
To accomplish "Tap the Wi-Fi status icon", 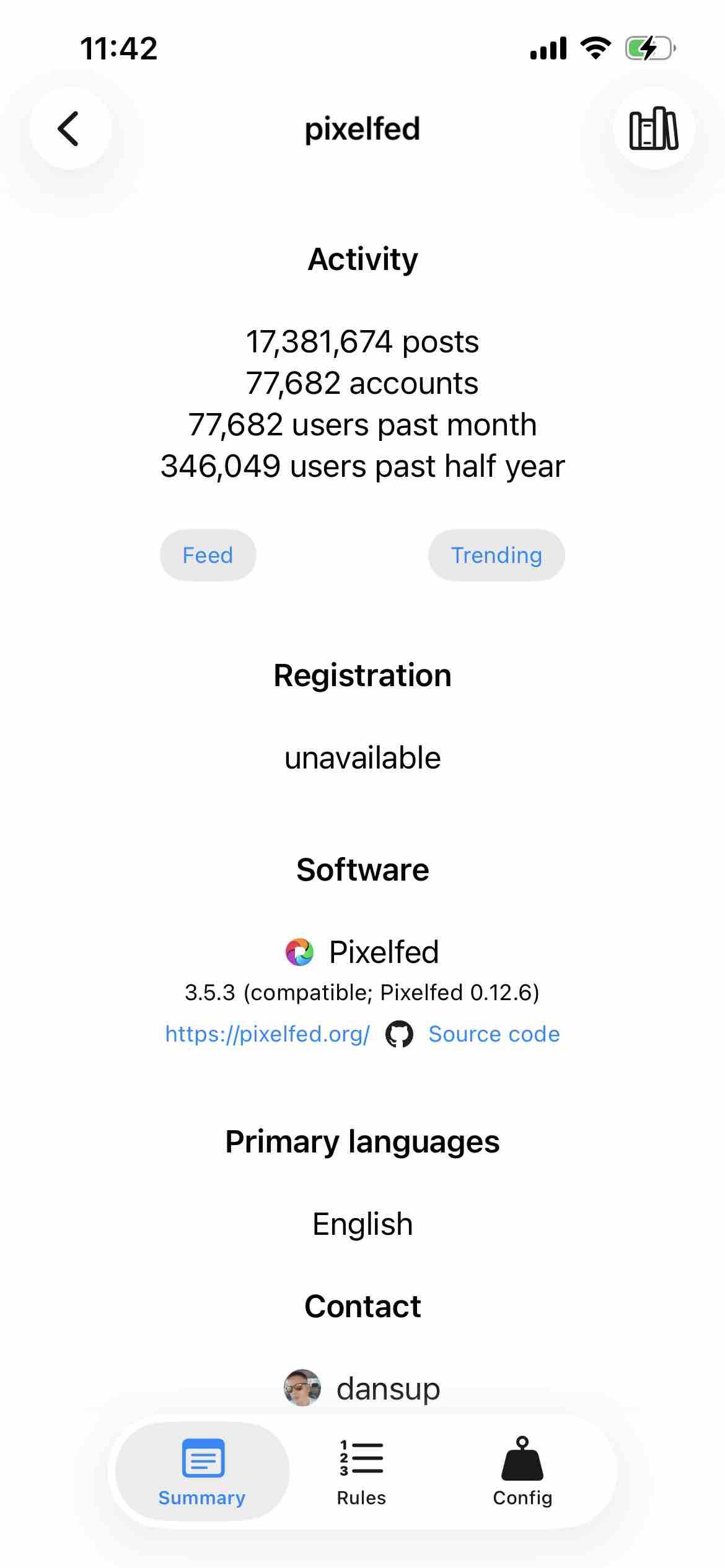I will click(595, 48).
